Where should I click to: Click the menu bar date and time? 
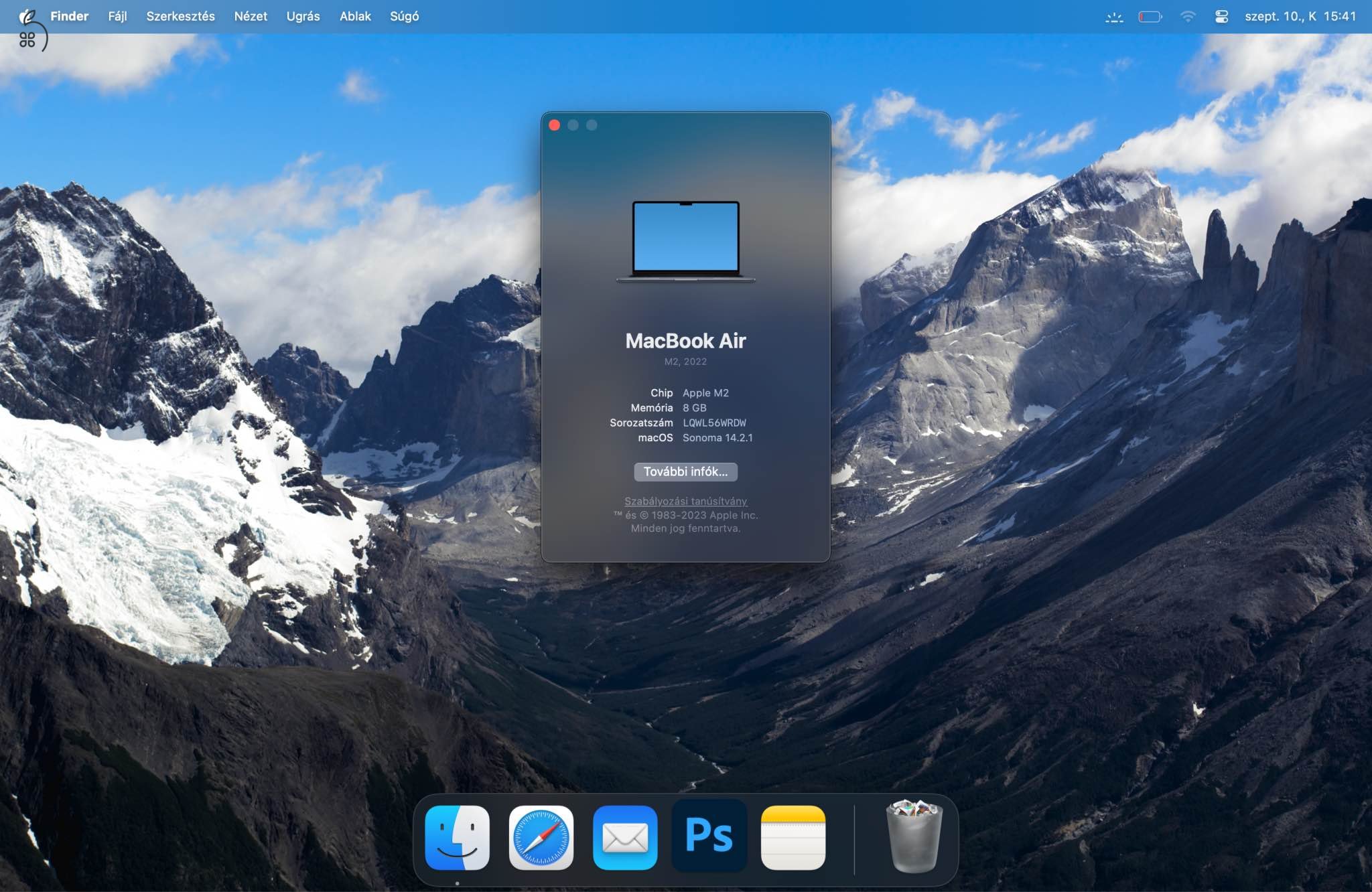point(1300,16)
